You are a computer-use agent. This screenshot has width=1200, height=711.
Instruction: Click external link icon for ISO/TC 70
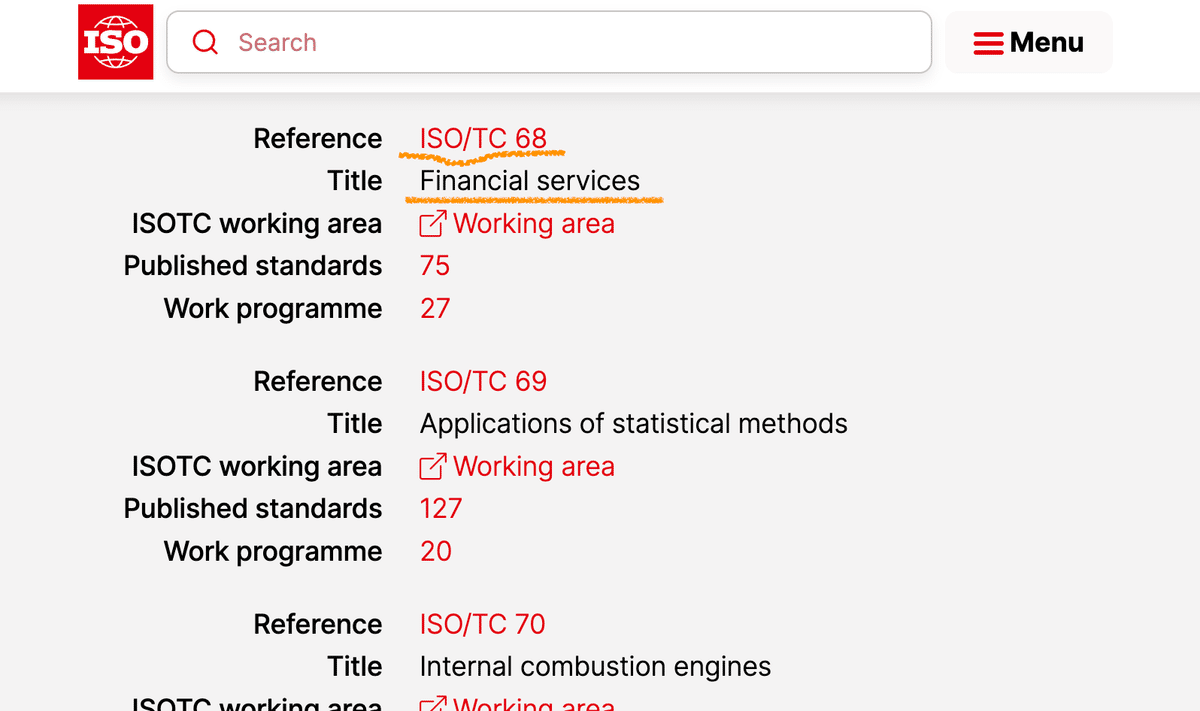tap(432, 703)
